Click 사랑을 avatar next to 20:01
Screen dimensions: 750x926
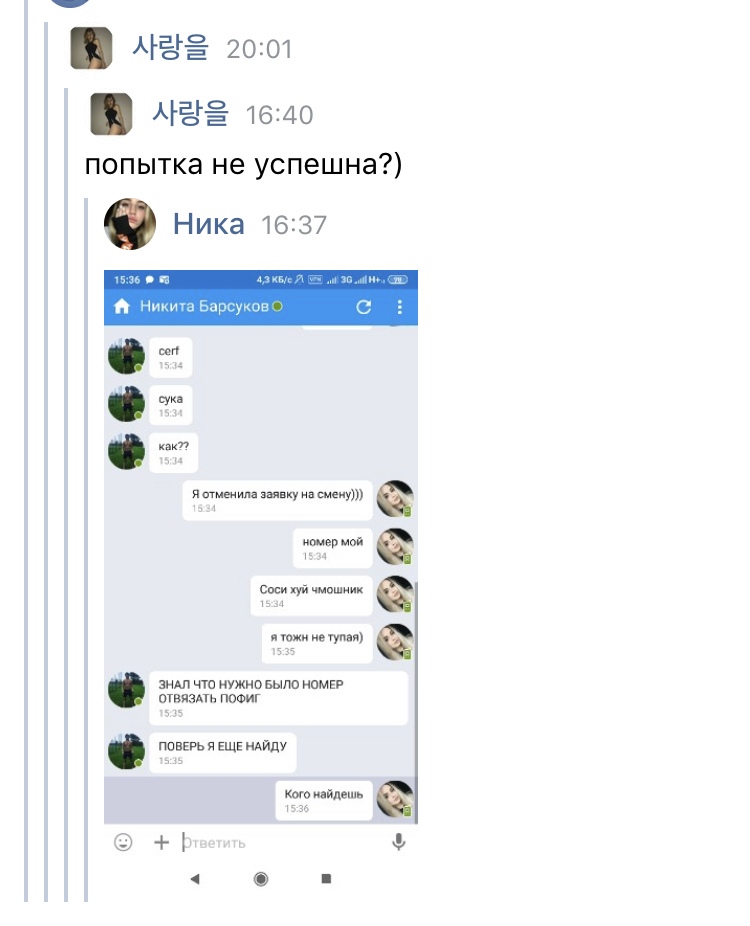point(91,48)
